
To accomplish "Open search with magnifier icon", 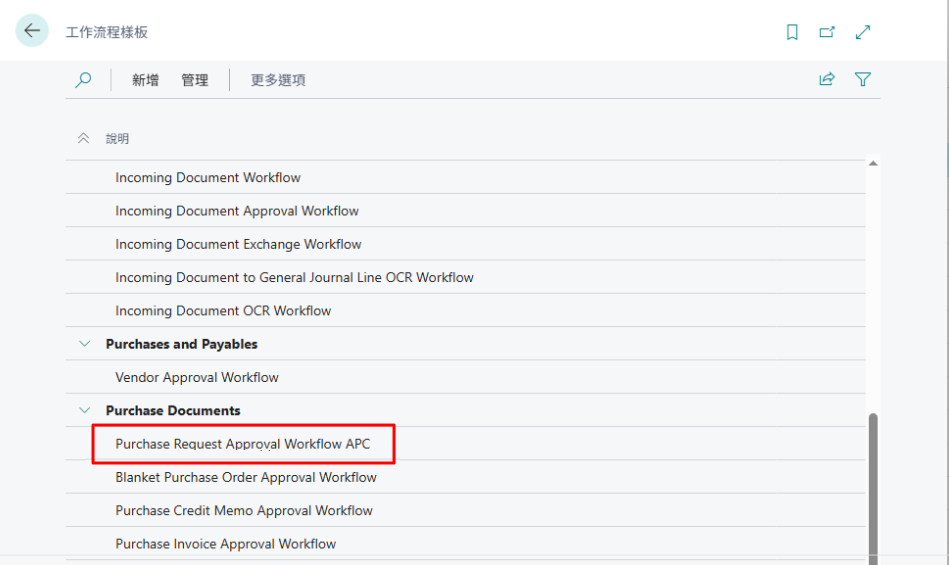I will (83, 80).
